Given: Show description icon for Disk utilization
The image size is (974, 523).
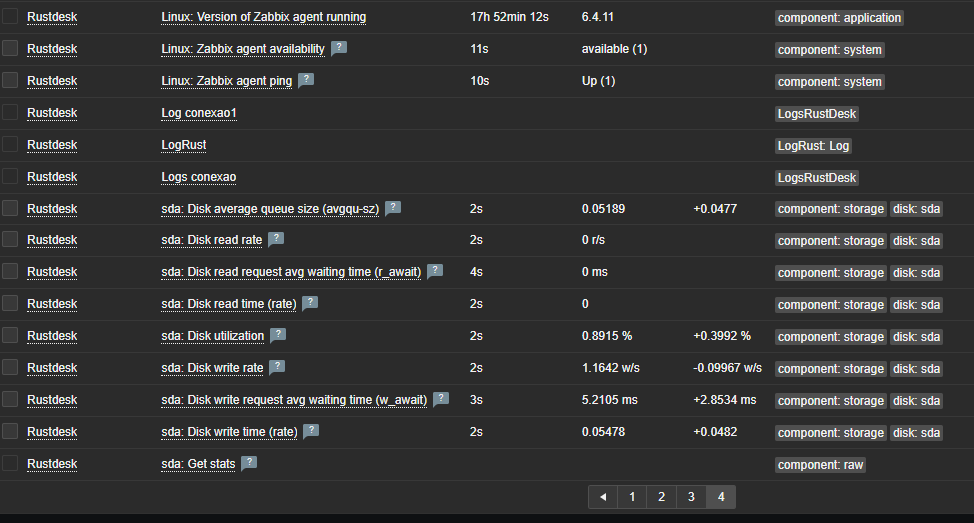Looking at the screenshot, I should 278,335.
